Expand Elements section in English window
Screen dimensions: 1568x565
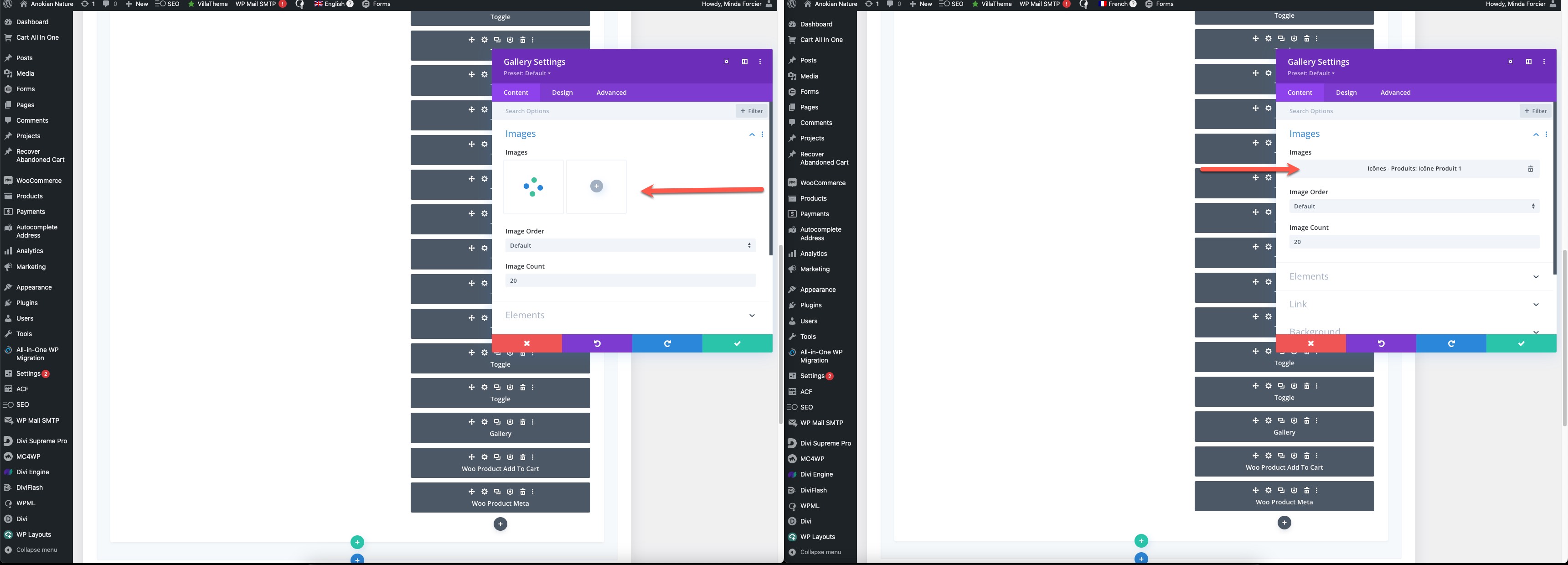coord(630,316)
